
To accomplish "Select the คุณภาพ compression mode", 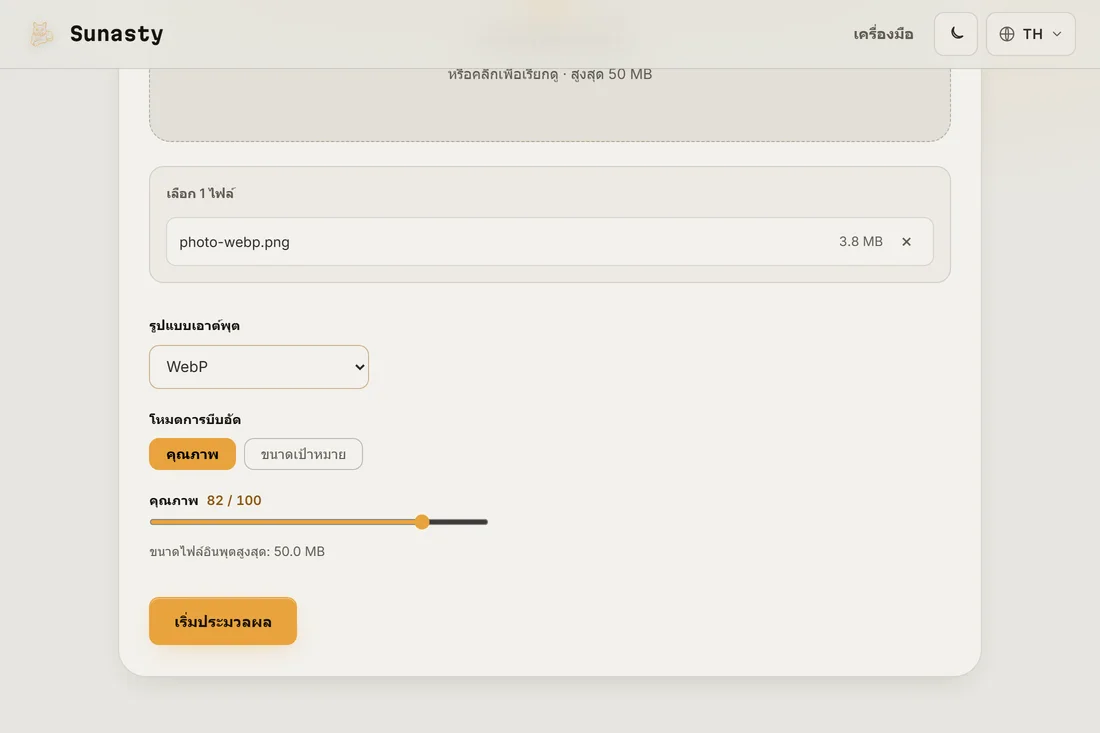I will click(x=192, y=454).
